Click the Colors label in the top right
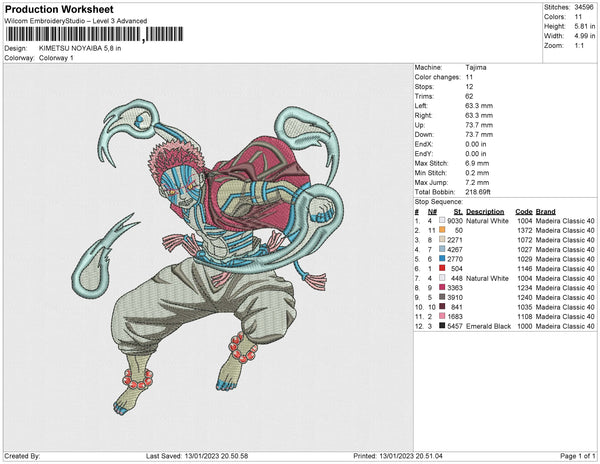The height and width of the screenshot is (464, 600). click(x=554, y=17)
